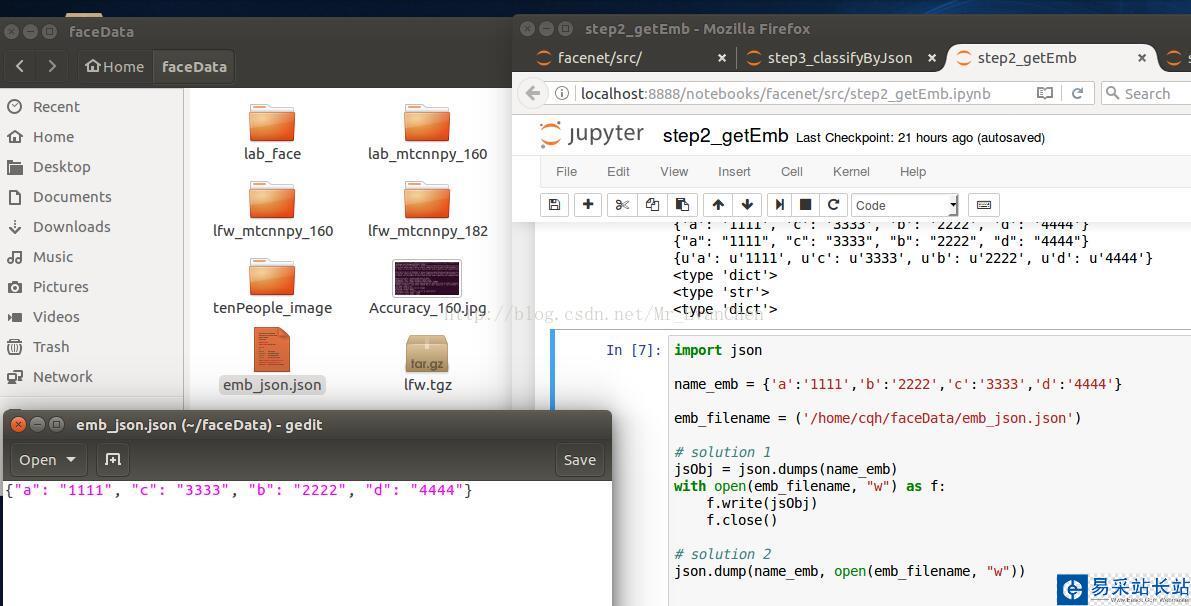1191x606 pixels.
Task: Click Firefox Search box
Action: (x=1147, y=93)
